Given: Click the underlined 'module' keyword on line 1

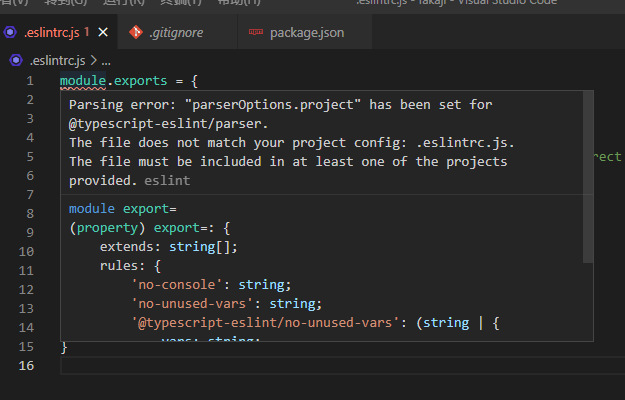Looking at the screenshot, I should coord(83,81).
